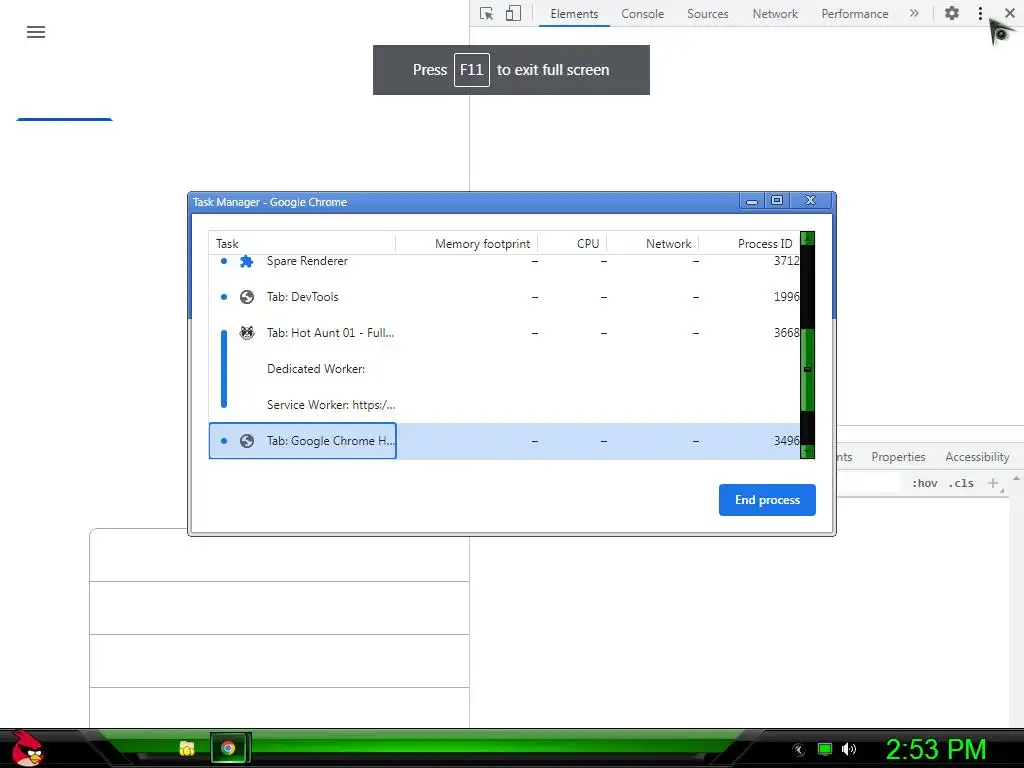This screenshot has height=768, width=1024.
Task: Open the Sources tab
Action: coord(707,14)
